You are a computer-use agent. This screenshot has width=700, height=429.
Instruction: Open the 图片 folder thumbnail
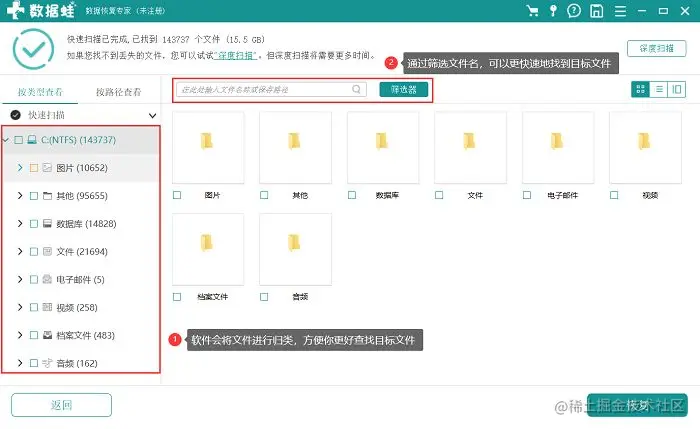click(208, 147)
